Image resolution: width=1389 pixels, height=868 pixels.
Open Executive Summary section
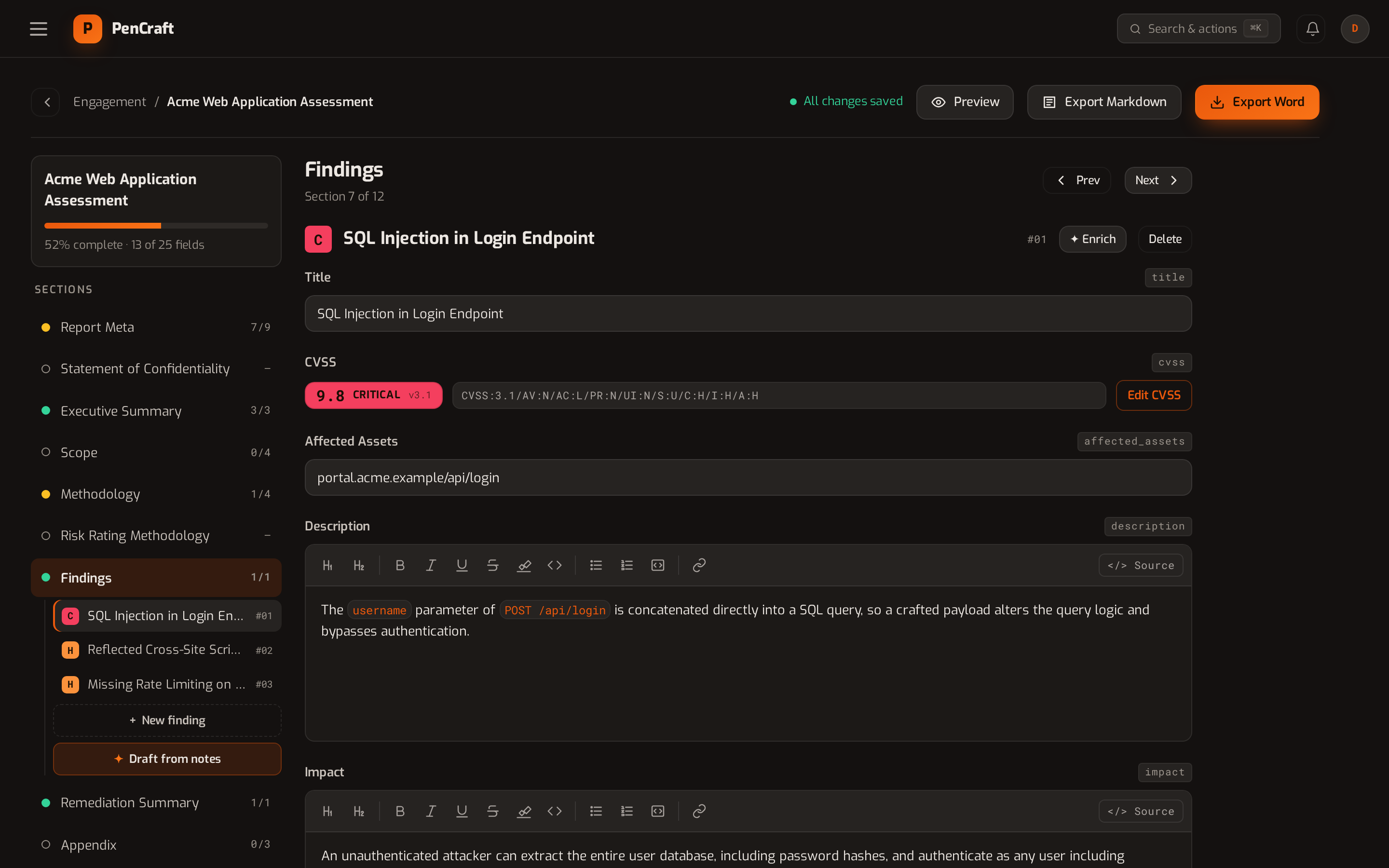pos(156,410)
